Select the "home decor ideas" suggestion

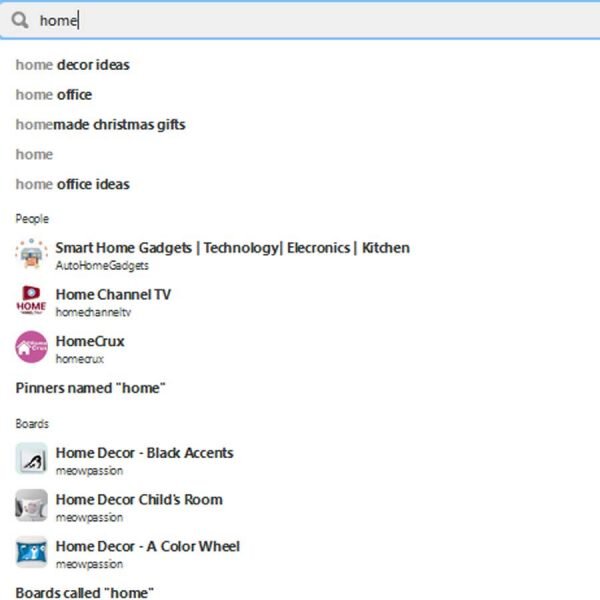(73, 65)
